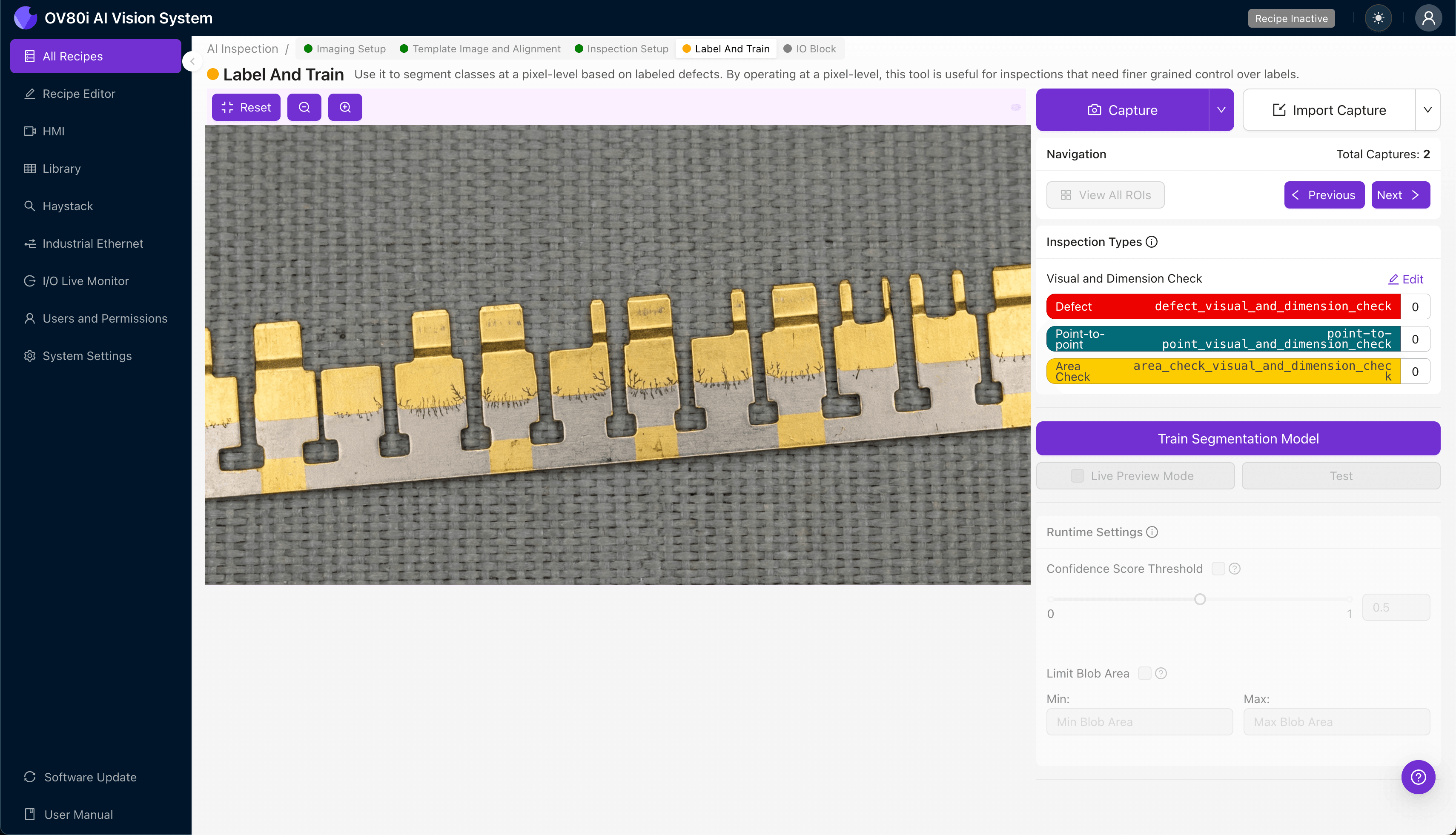Expand the Import Capture dropdown
This screenshot has width=1456, height=835.
(1428, 109)
